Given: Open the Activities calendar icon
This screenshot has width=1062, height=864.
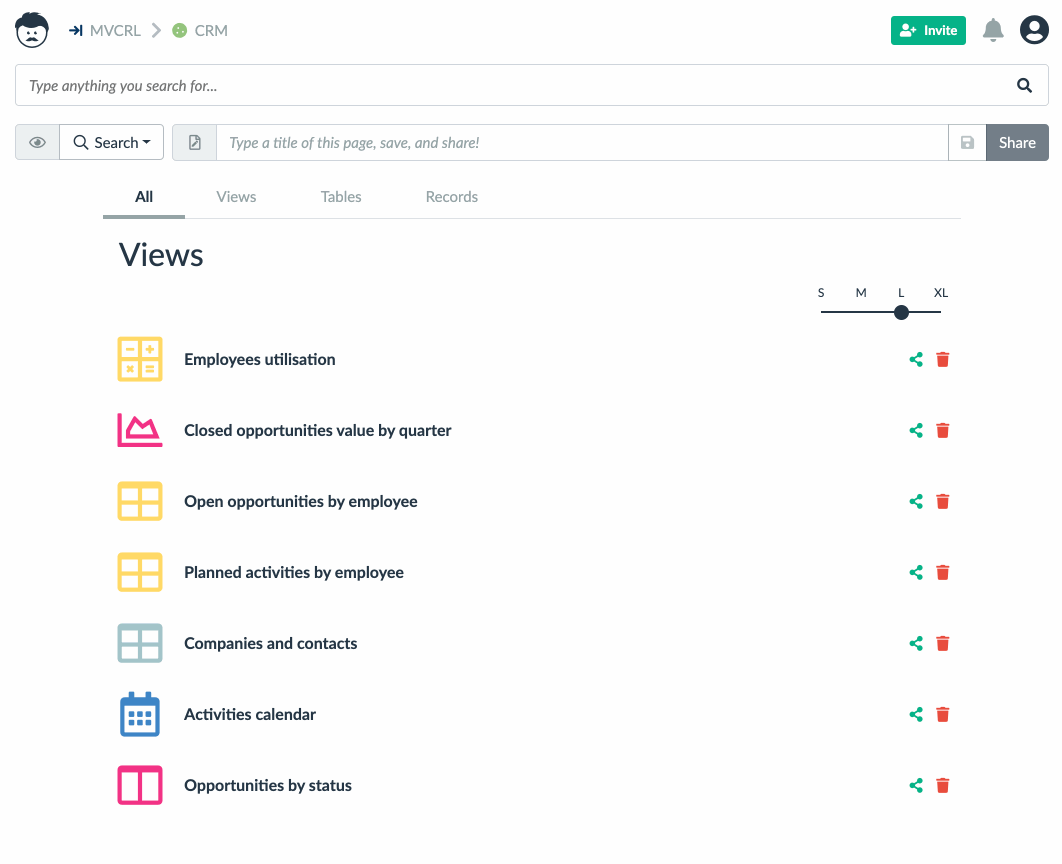Looking at the screenshot, I should (140, 714).
